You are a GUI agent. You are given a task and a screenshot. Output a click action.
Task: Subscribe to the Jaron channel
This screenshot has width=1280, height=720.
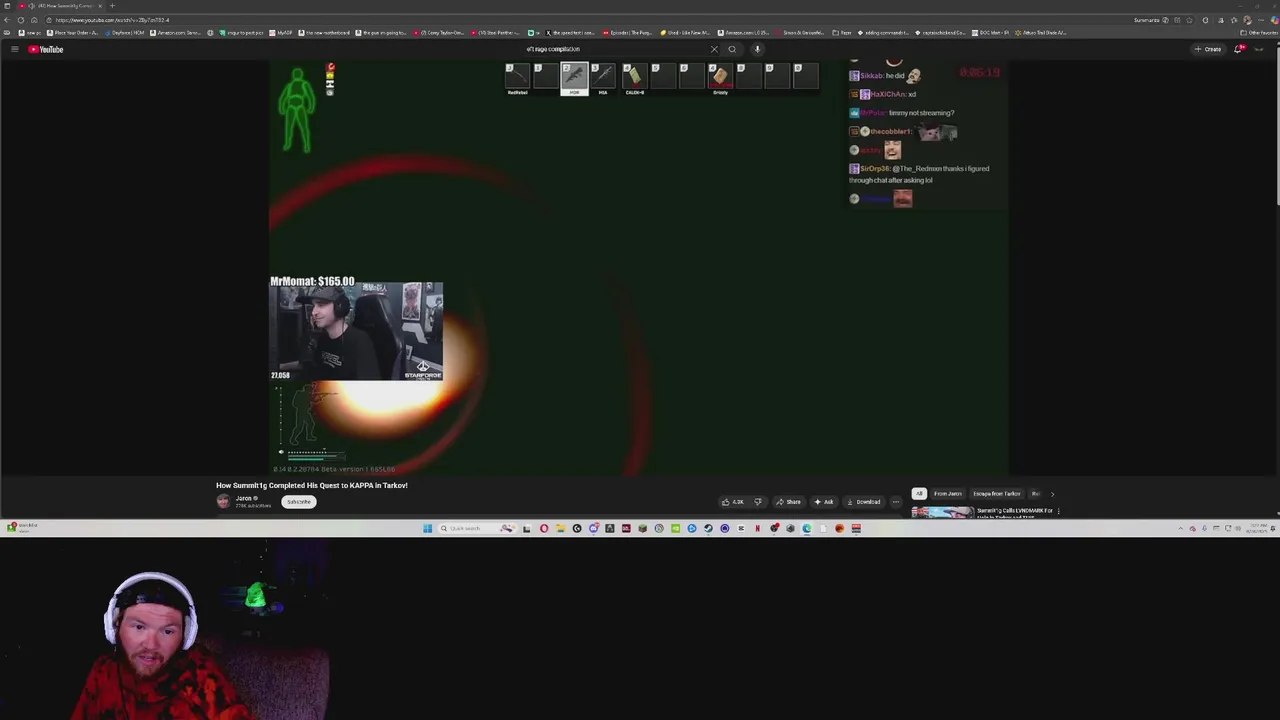pos(299,502)
